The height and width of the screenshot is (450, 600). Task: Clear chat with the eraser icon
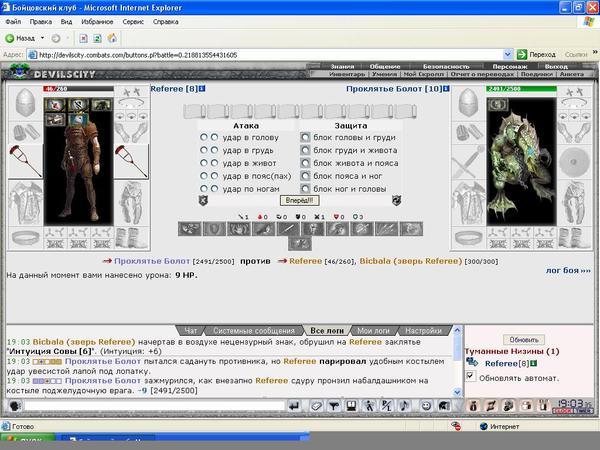tap(316, 406)
